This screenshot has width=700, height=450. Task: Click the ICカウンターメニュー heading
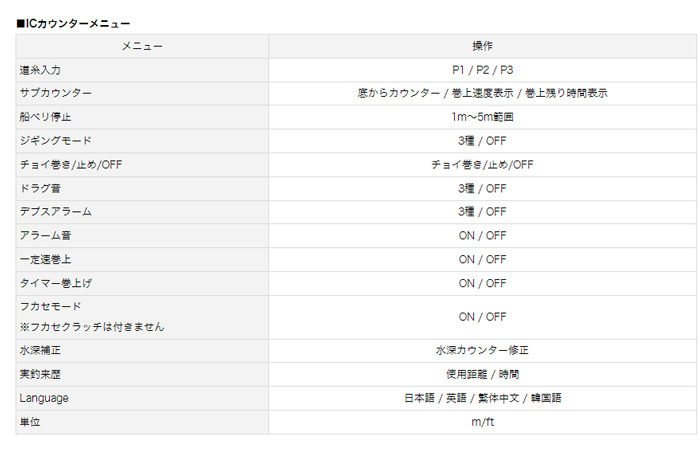point(73,24)
